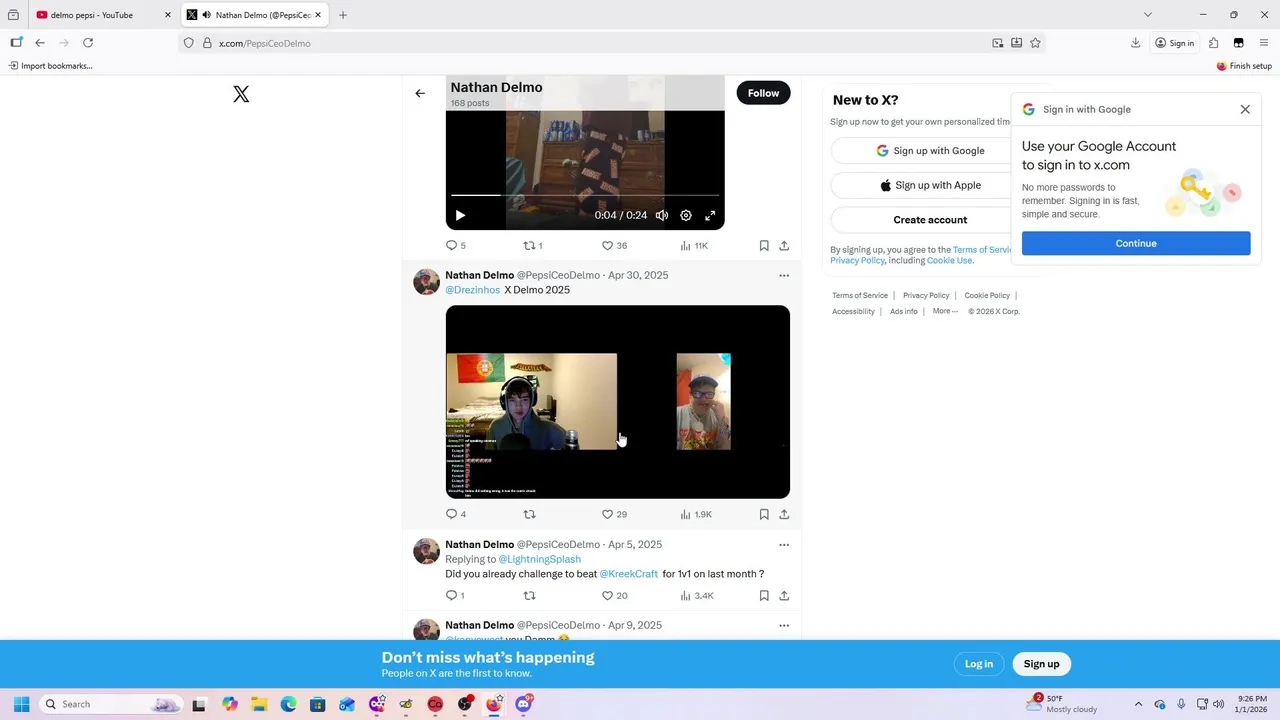Image resolution: width=1280 pixels, height=720 pixels.
Task: Open video settings via the gear icon
Action: 686,215
